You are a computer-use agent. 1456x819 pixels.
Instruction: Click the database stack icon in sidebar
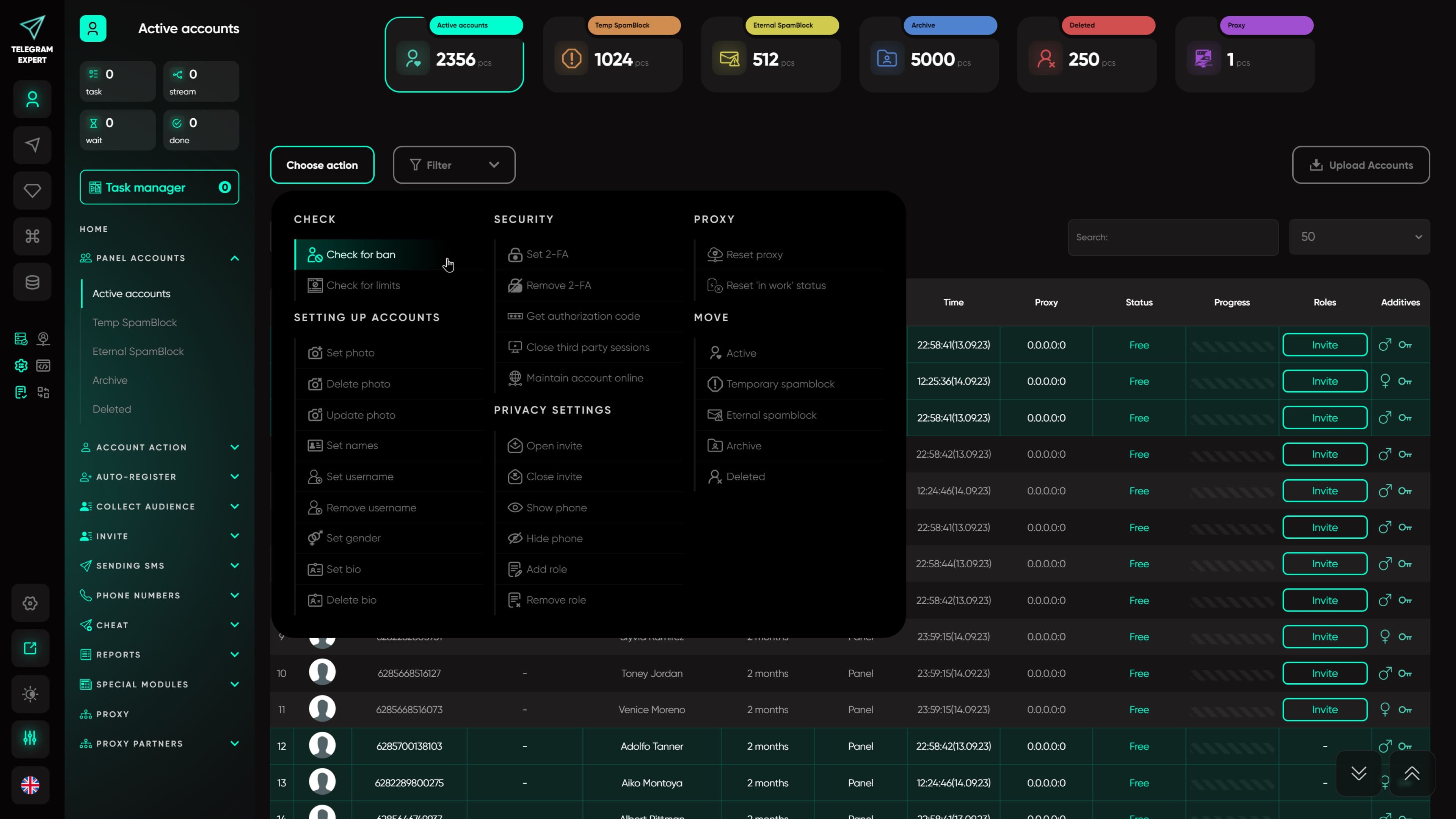click(x=32, y=282)
